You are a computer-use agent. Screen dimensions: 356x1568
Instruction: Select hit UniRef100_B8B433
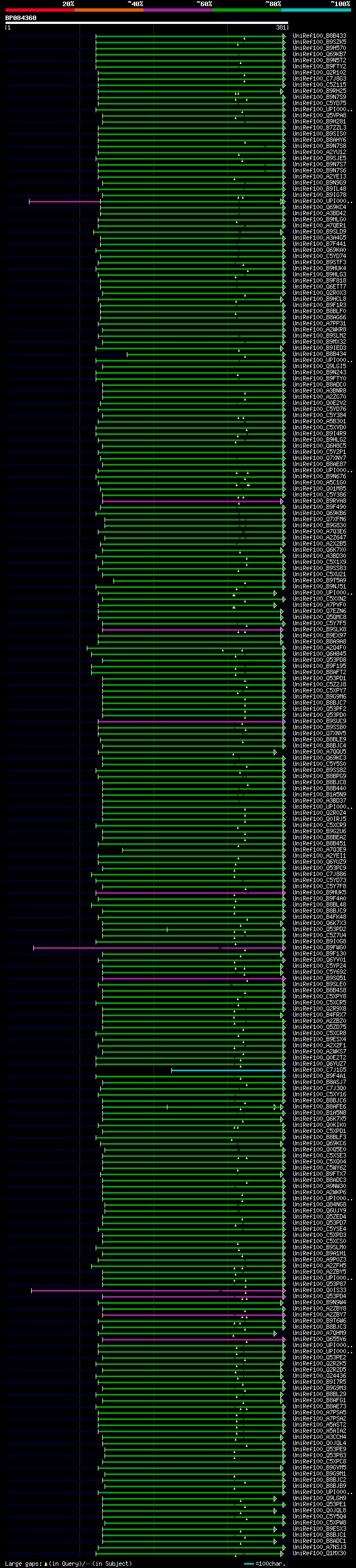click(x=319, y=36)
